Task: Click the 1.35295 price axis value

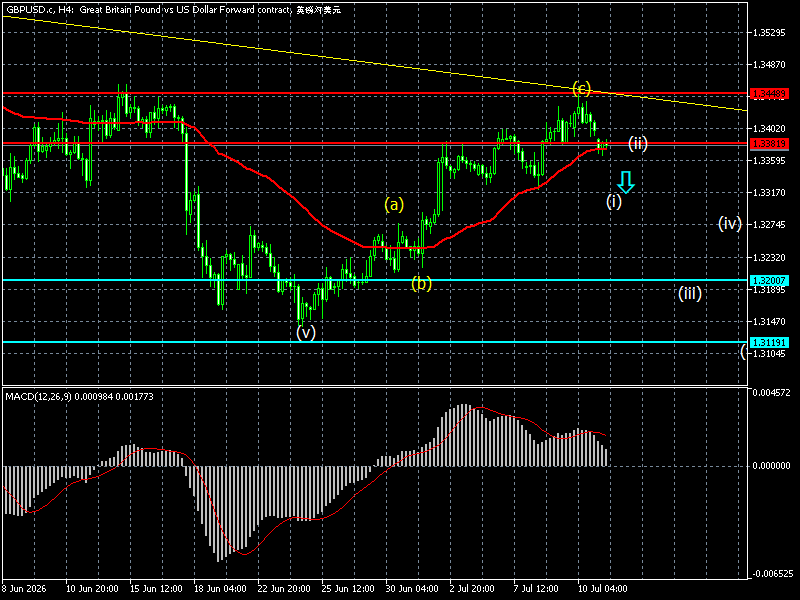Action: pyautogui.click(x=769, y=33)
